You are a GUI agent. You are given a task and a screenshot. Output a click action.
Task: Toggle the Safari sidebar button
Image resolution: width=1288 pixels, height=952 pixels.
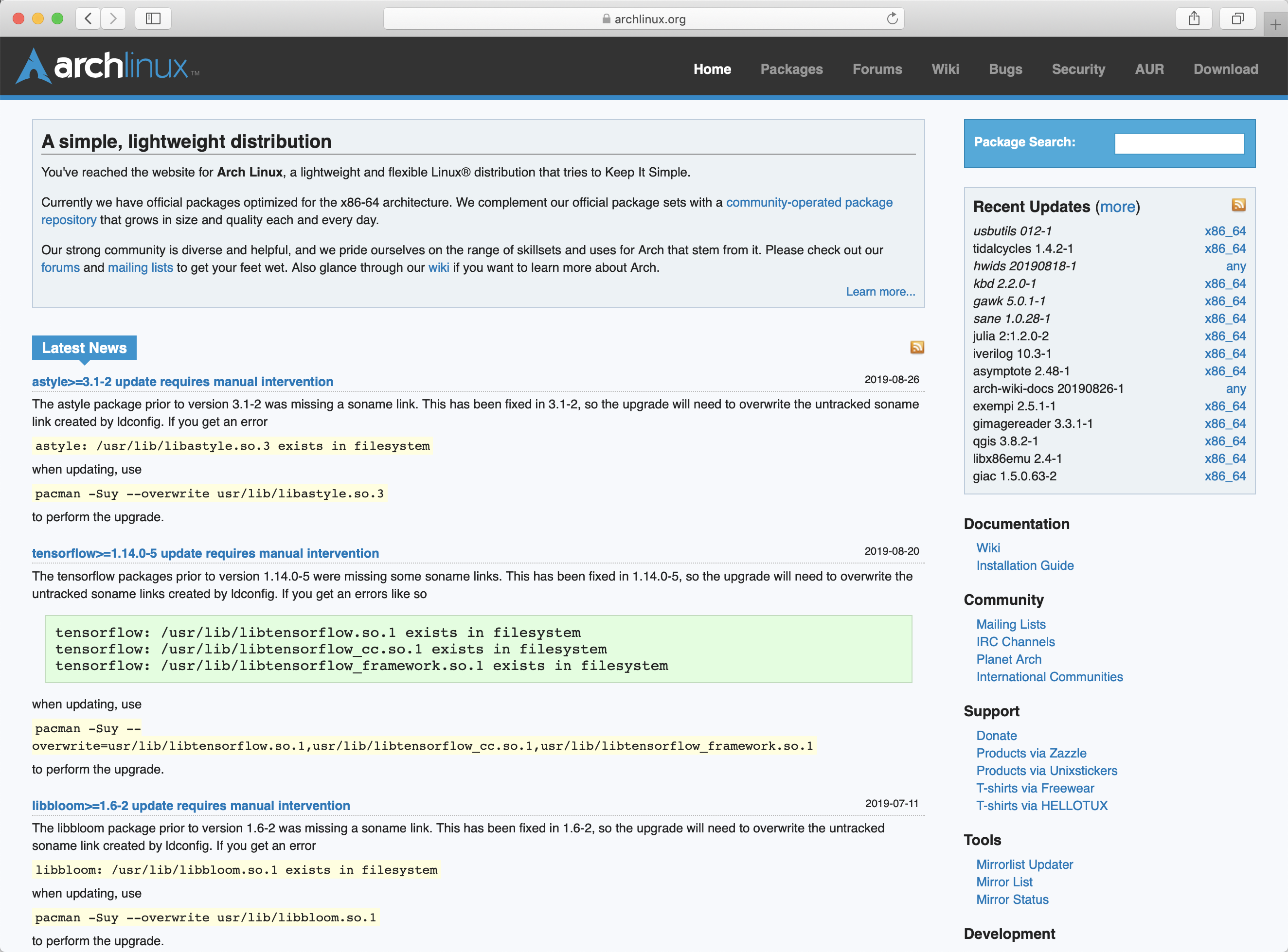tap(153, 18)
